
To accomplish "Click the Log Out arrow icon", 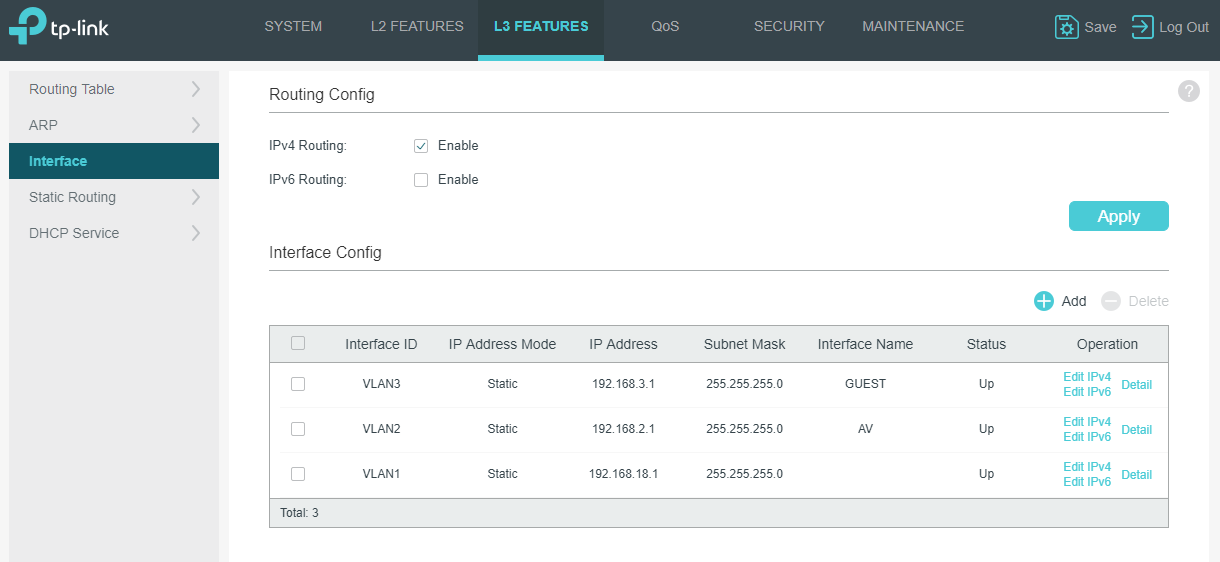I will point(1143,27).
